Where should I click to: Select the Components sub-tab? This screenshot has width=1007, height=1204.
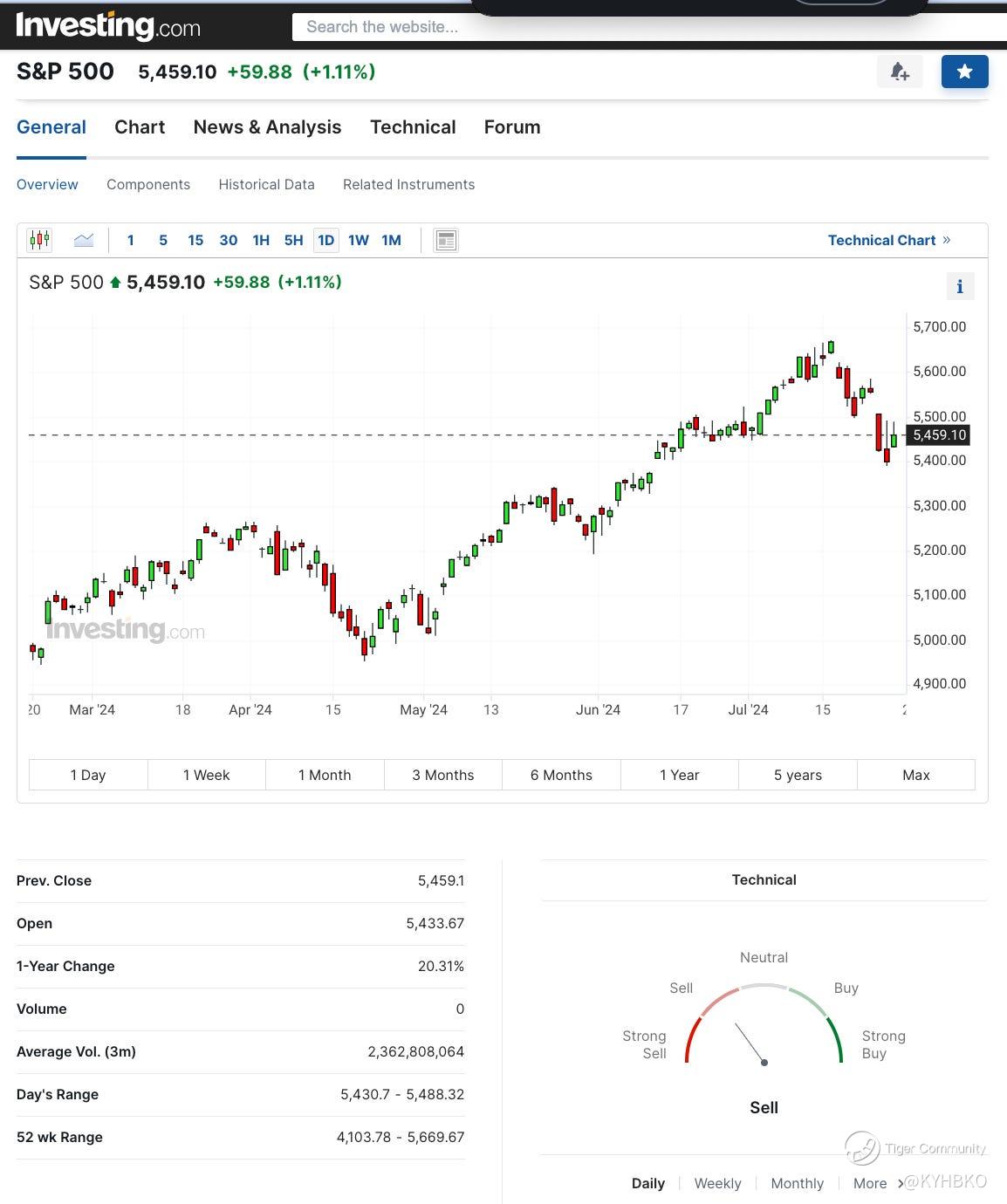pos(148,185)
